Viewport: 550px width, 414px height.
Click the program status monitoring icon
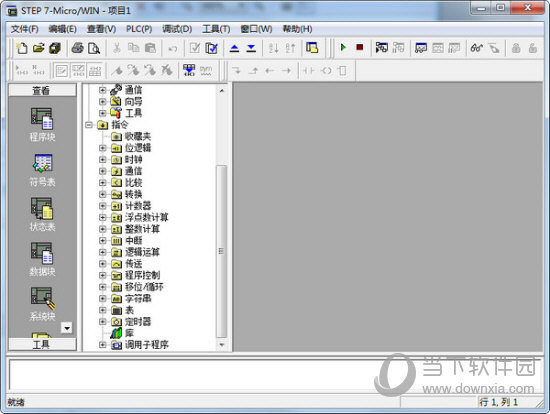[x=382, y=47]
